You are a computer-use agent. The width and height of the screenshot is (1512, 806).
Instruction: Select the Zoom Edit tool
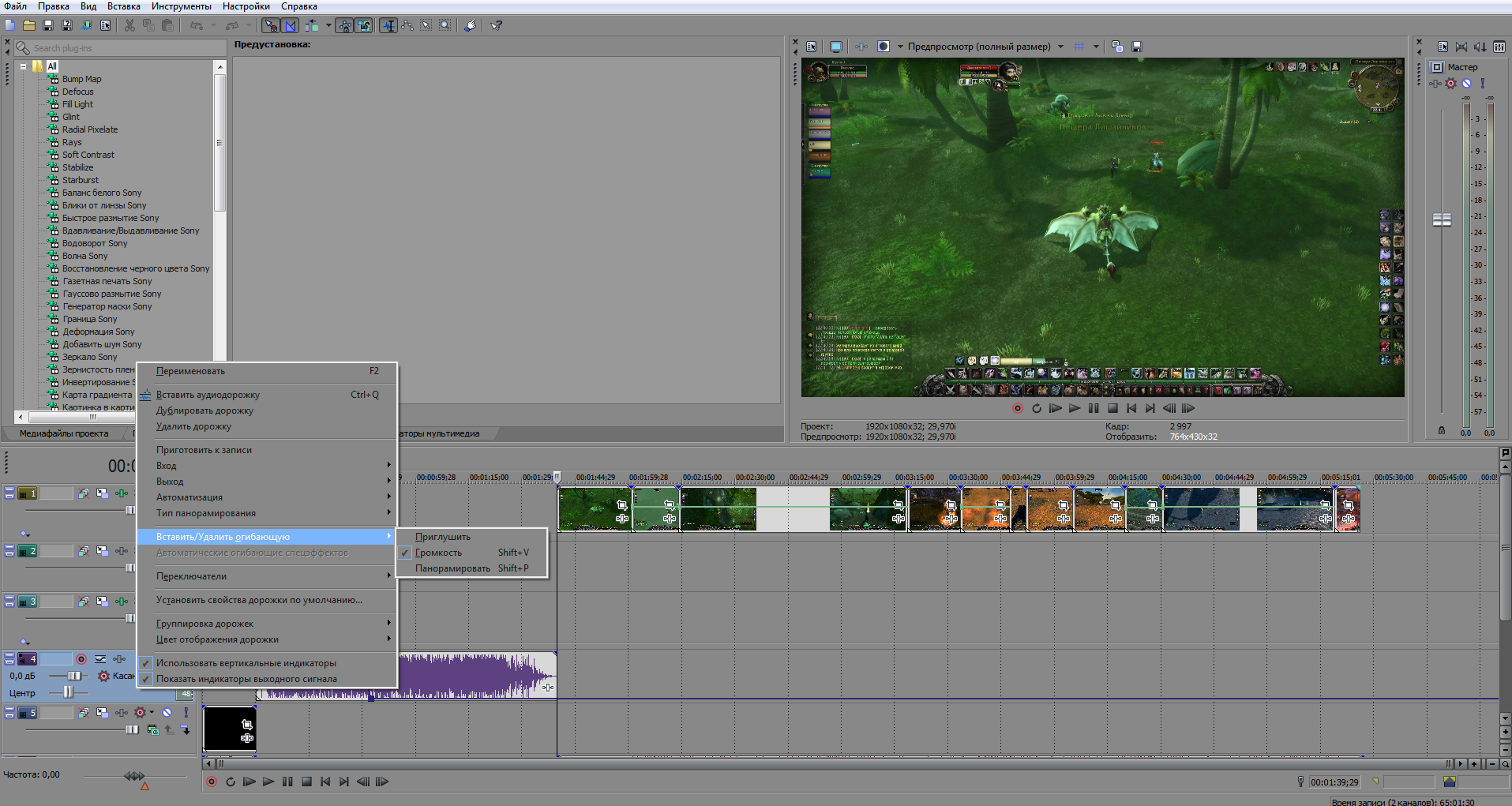(x=445, y=25)
